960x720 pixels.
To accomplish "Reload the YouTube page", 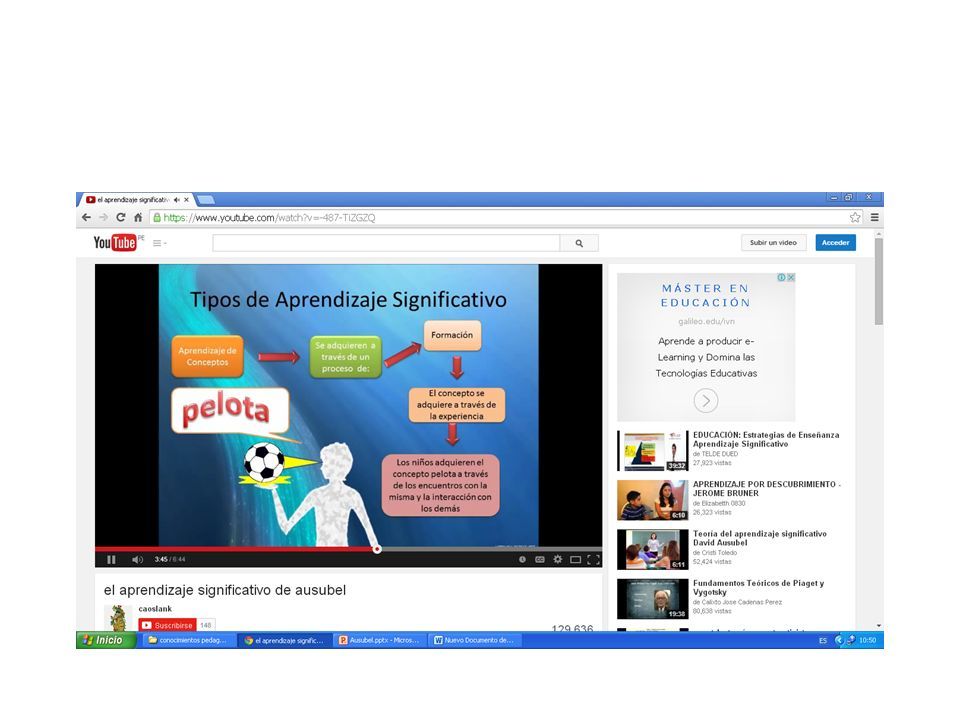I will [121, 217].
